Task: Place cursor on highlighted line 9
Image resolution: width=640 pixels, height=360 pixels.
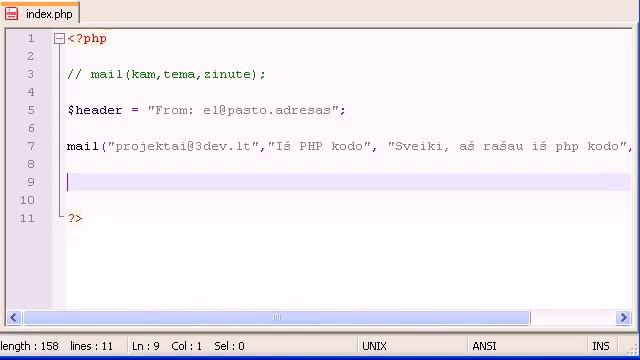Action: [x=349, y=182]
